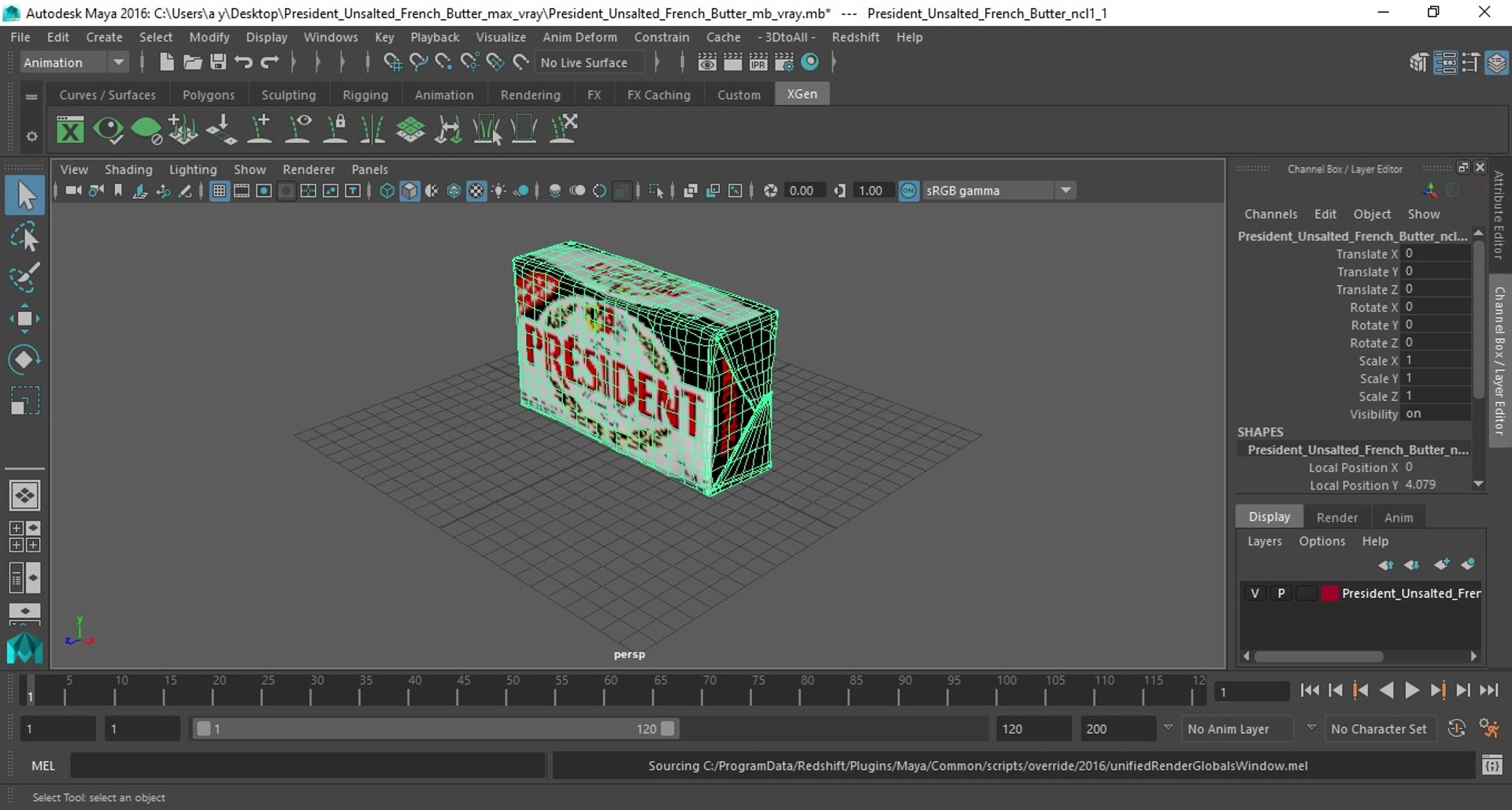Image resolution: width=1512 pixels, height=810 pixels.
Task: Click the Open Scene folder icon
Action: coord(192,62)
